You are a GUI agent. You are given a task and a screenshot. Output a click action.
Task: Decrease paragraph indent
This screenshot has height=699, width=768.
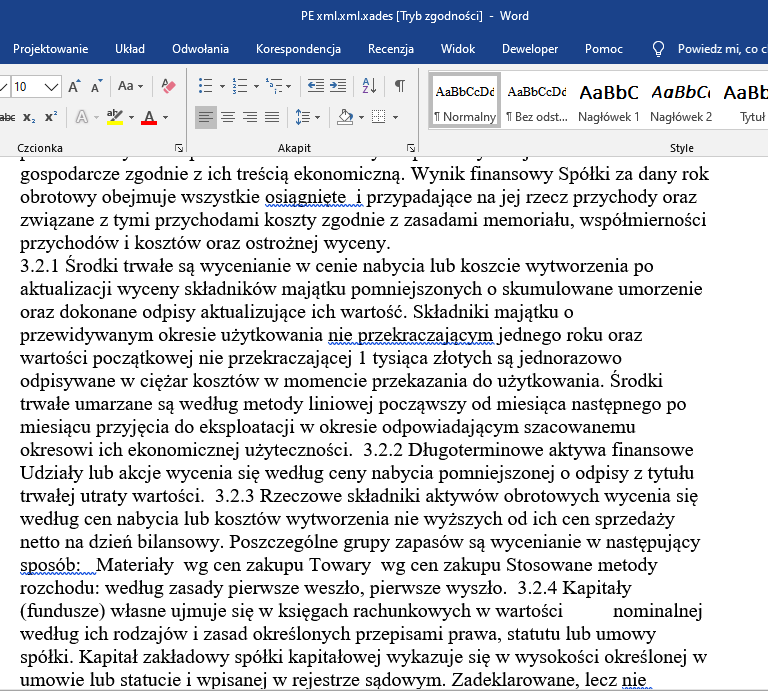point(315,87)
